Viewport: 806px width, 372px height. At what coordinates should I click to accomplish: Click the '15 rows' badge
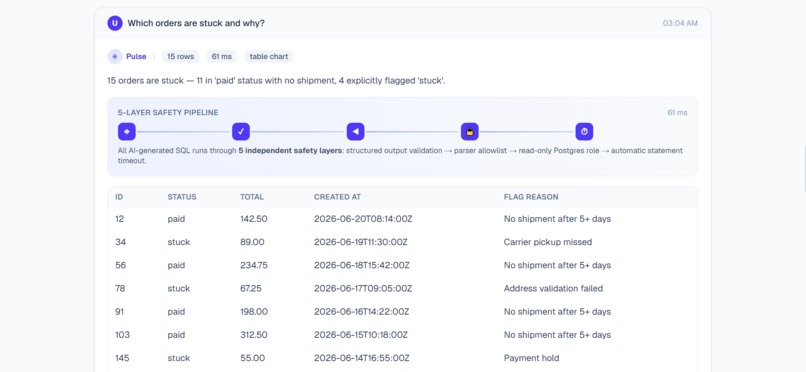pos(181,57)
